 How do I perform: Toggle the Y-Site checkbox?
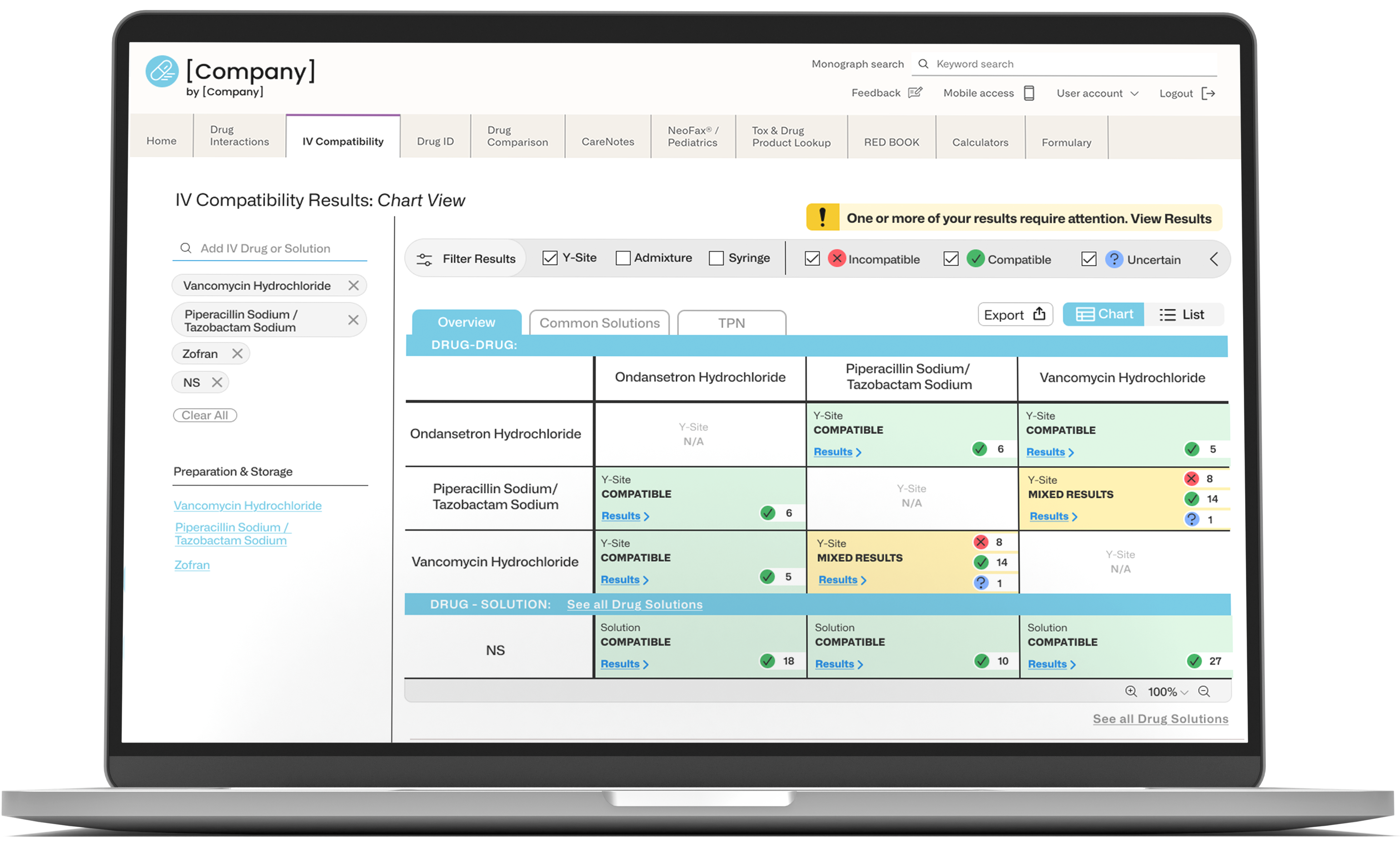[x=549, y=258]
